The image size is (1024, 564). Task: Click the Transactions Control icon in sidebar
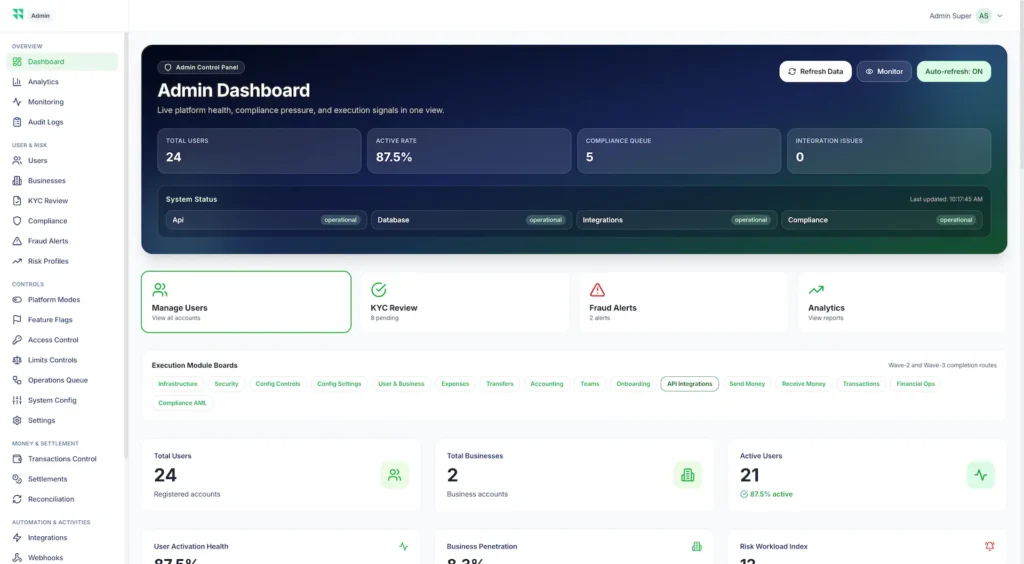point(17,459)
